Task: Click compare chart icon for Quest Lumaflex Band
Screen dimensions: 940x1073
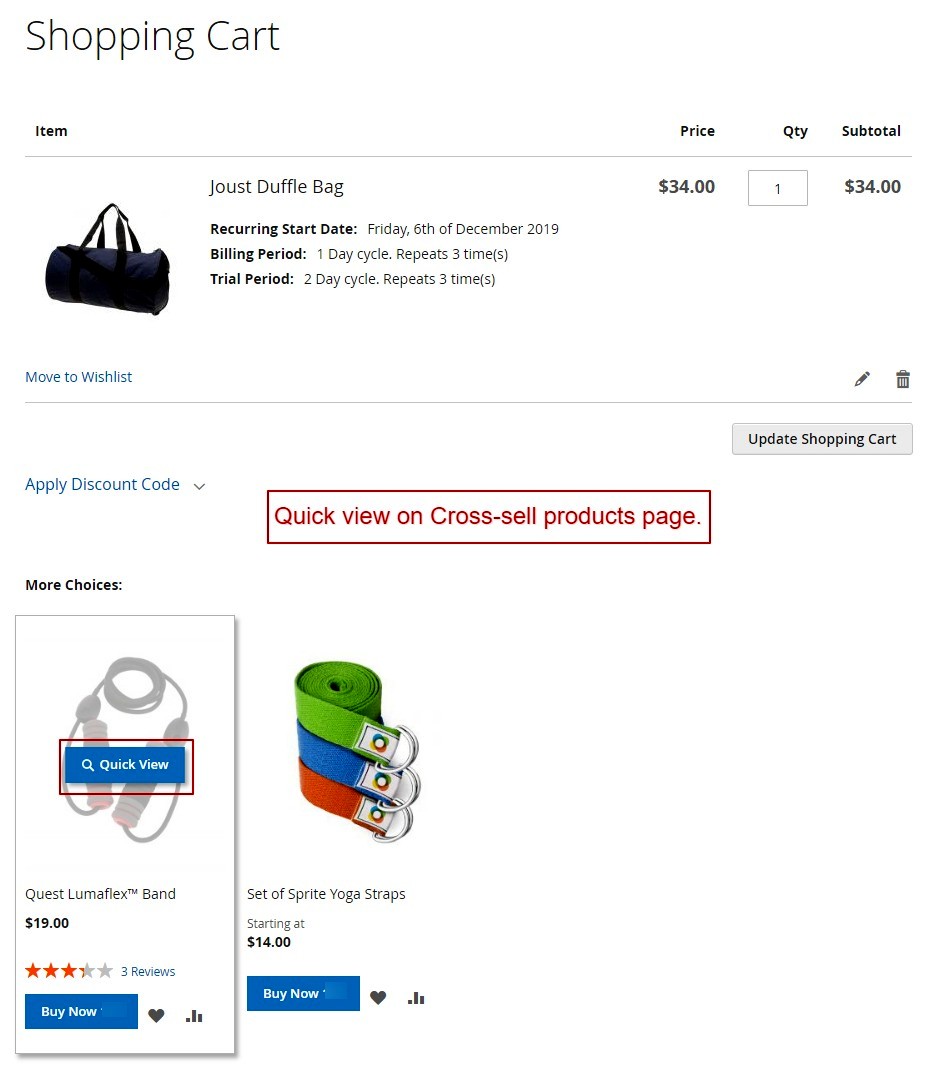Action: [x=194, y=1015]
